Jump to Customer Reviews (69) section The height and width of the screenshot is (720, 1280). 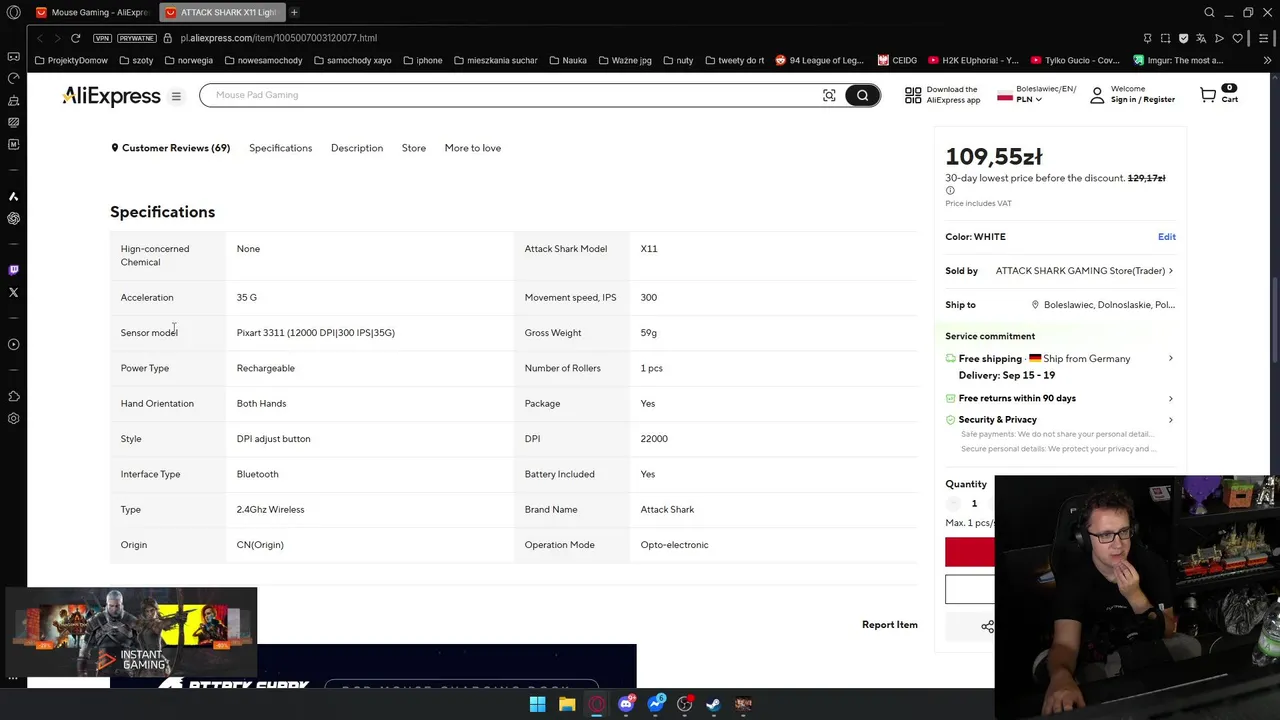click(x=170, y=148)
